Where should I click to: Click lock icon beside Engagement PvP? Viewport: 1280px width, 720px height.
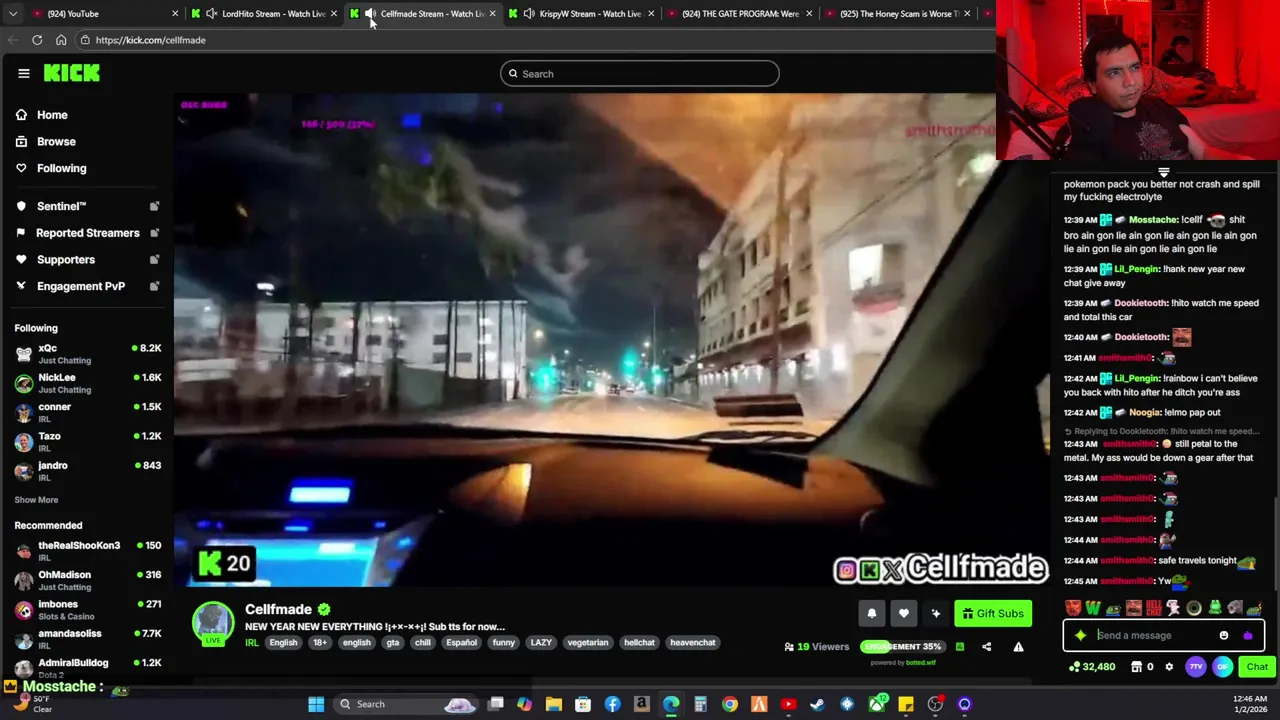[x=154, y=286]
